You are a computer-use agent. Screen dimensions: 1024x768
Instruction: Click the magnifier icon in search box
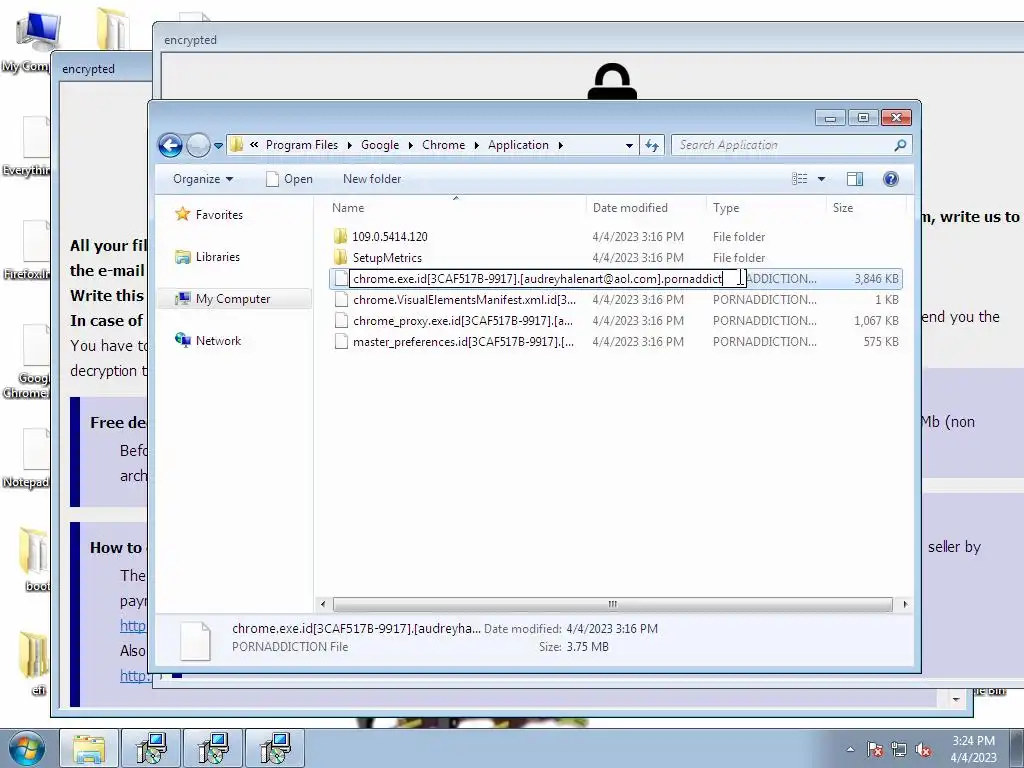click(901, 145)
